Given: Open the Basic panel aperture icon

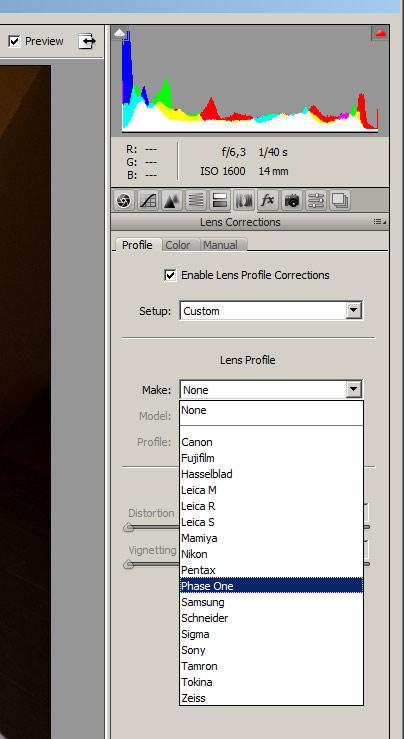Looking at the screenshot, I should [x=124, y=201].
